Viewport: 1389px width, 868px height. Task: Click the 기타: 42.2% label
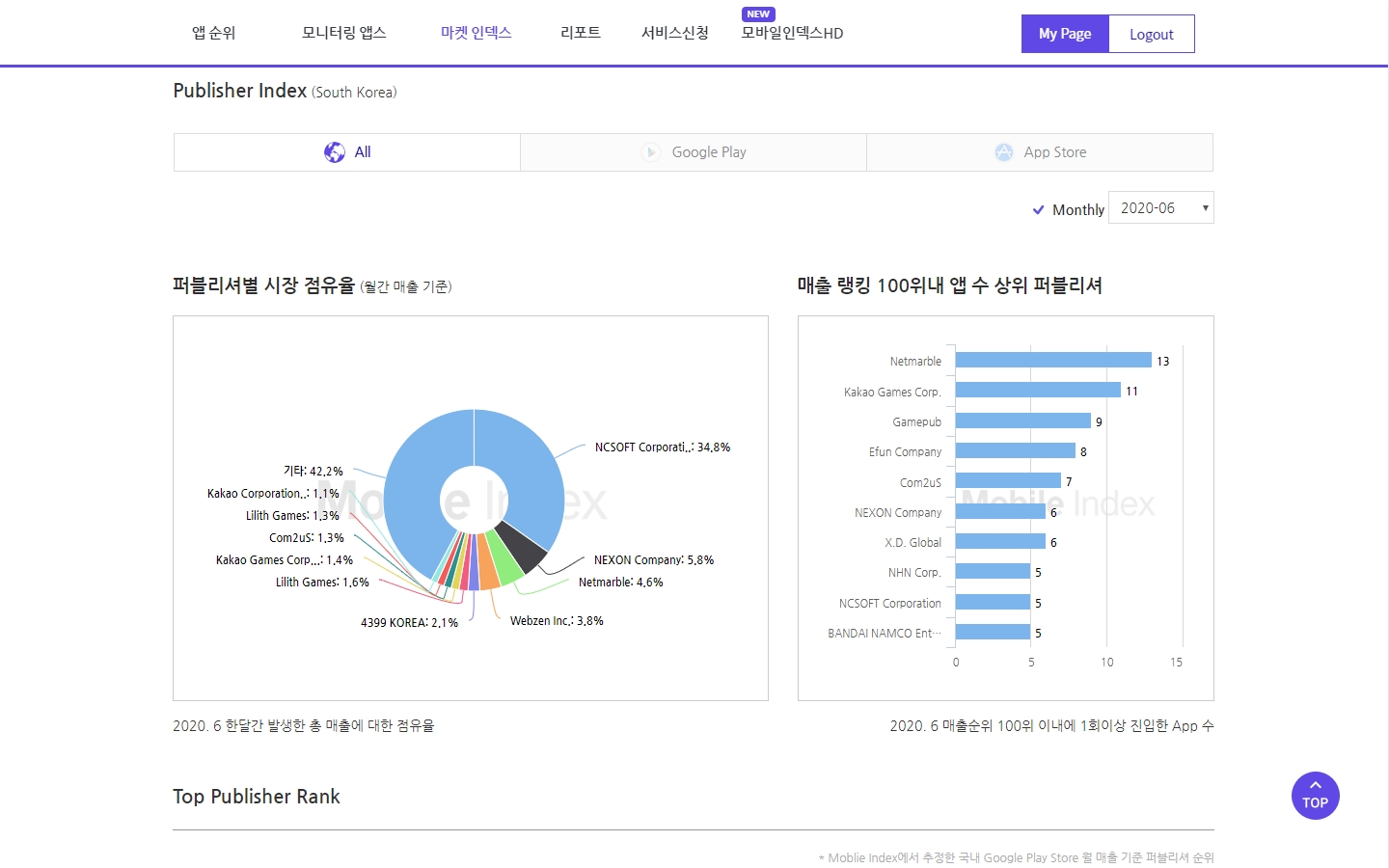pos(313,472)
